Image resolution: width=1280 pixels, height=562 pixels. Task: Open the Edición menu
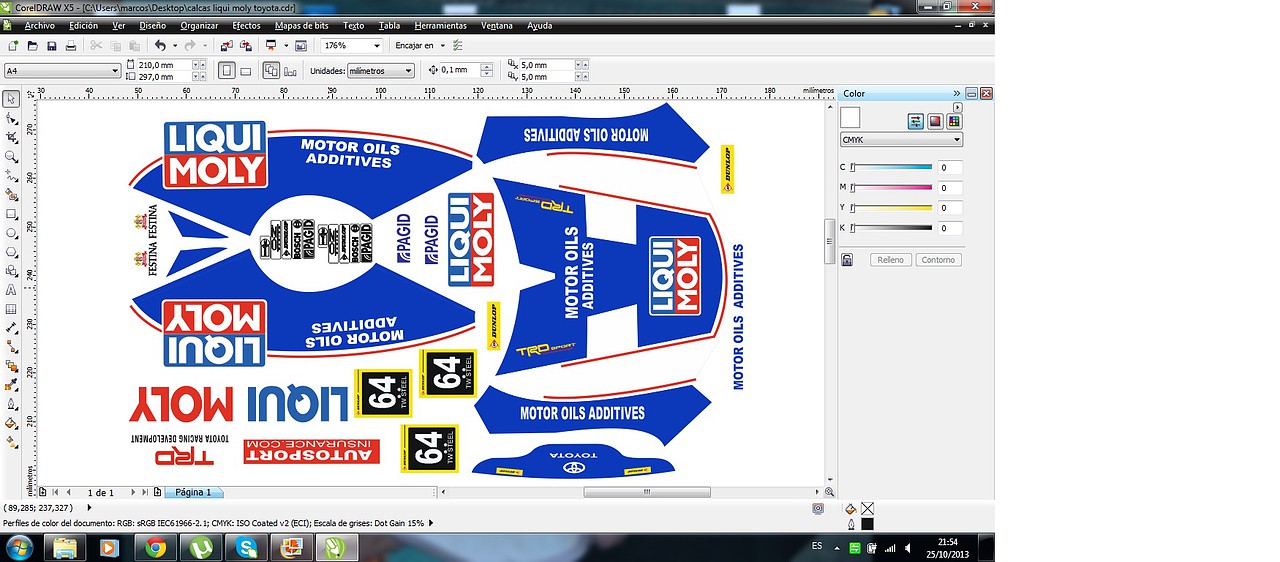(84, 25)
